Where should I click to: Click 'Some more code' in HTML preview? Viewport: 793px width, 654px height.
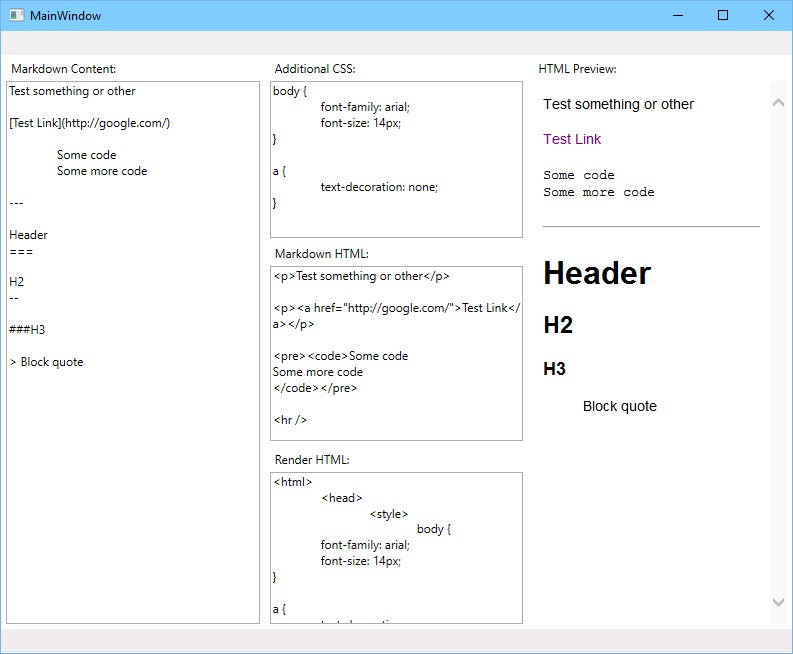tap(599, 192)
